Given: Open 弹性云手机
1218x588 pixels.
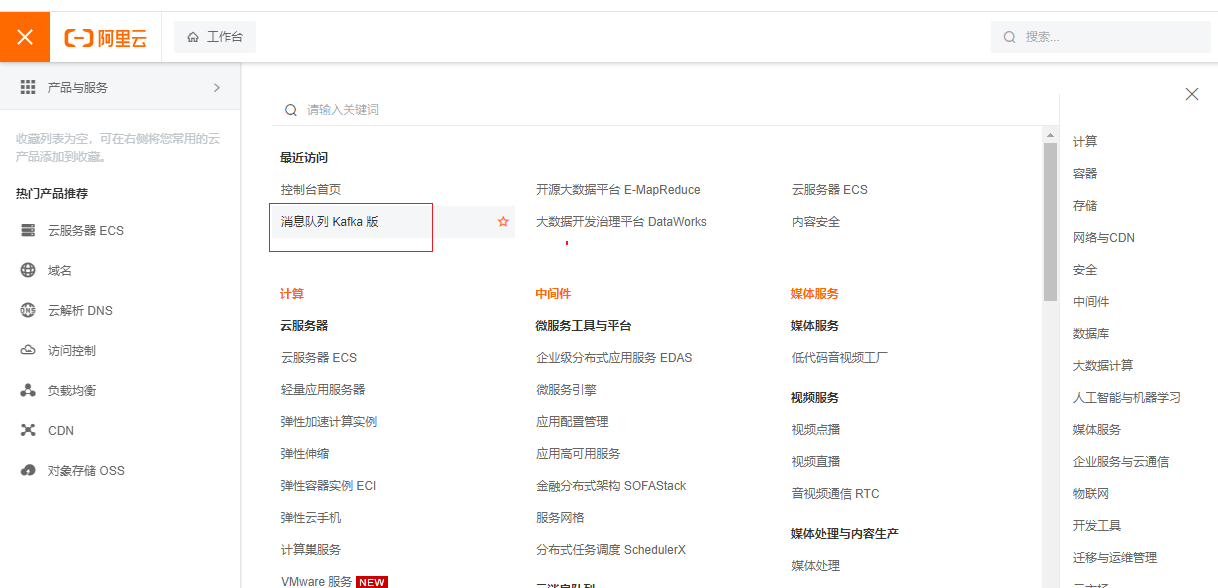Looking at the screenshot, I should [311, 518].
